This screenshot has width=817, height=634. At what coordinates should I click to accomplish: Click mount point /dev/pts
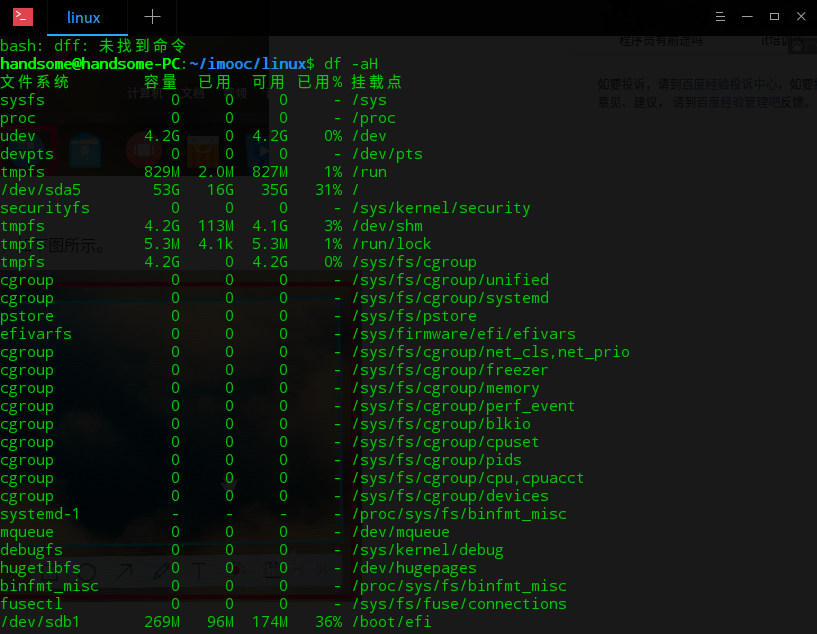coord(387,154)
